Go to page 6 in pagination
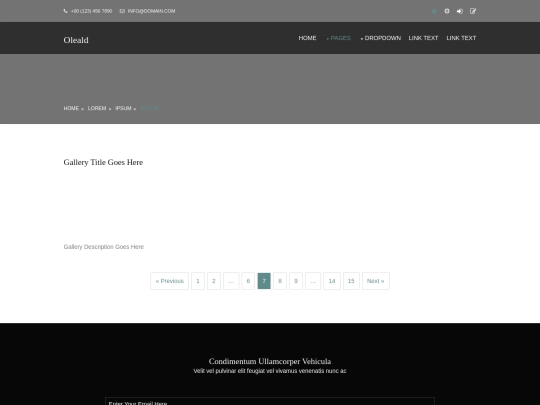The image size is (540, 405). (x=248, y=281)
